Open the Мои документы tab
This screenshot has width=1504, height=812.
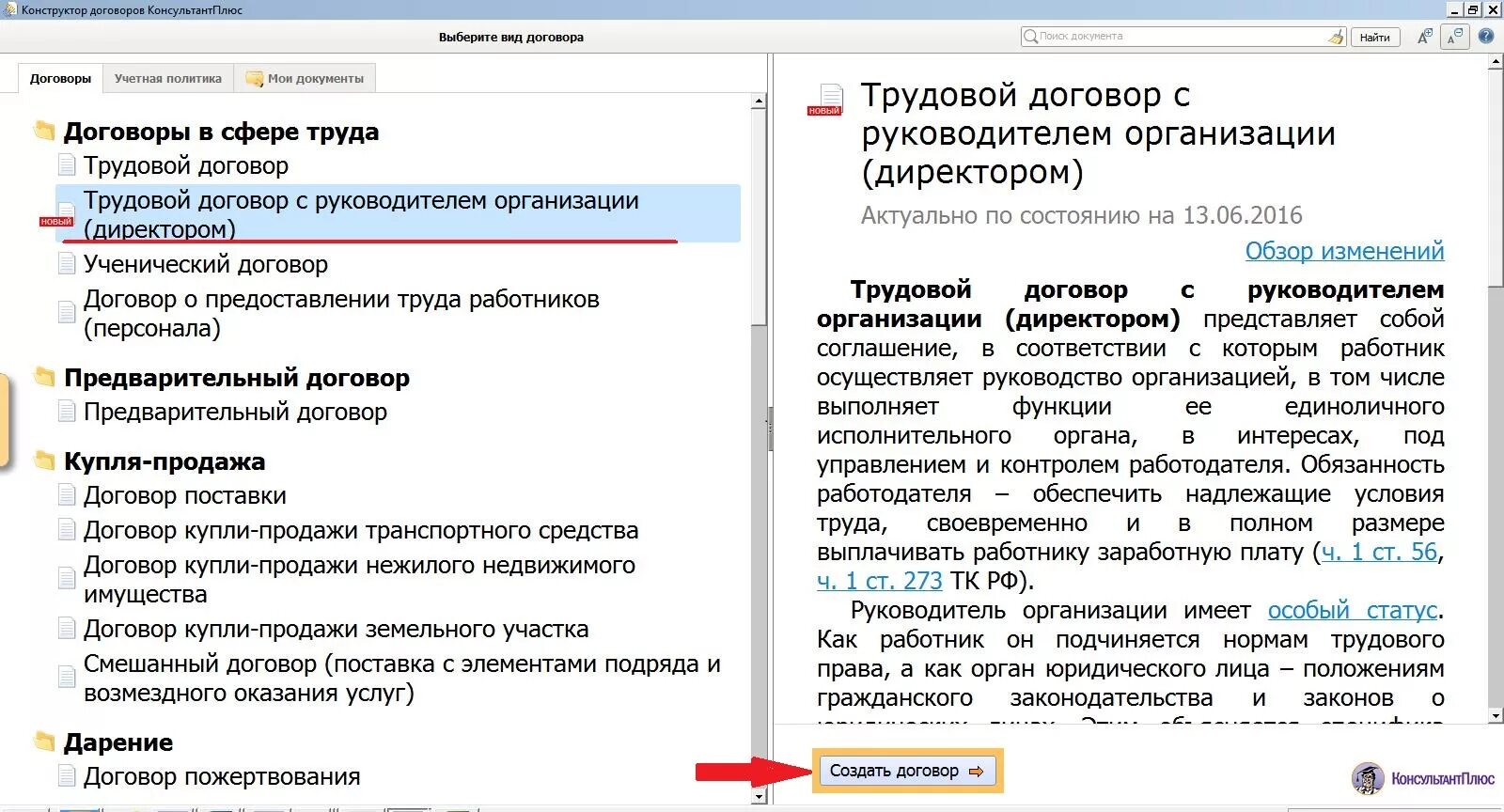[305, 78]
